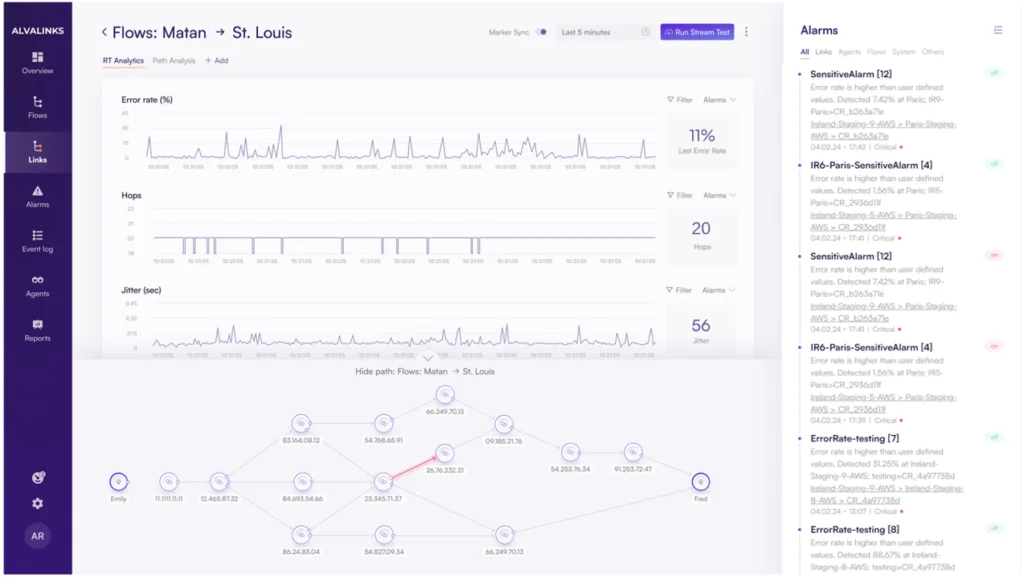The width and height of the screenshot is (1024, 579).
Task: Open the Alarms panel list-options icon
Action: coord(997,31)
